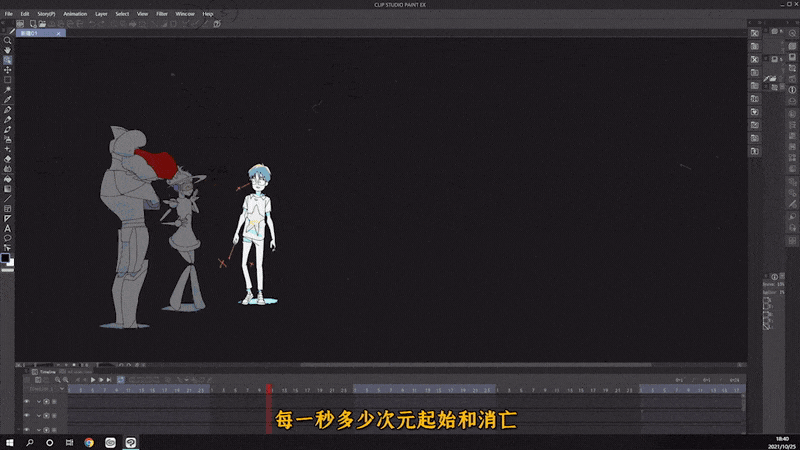Image resolution: width=800 pixels, height=450 pixels.
Task: Open the Layer menu
Action: click(101, 14)
